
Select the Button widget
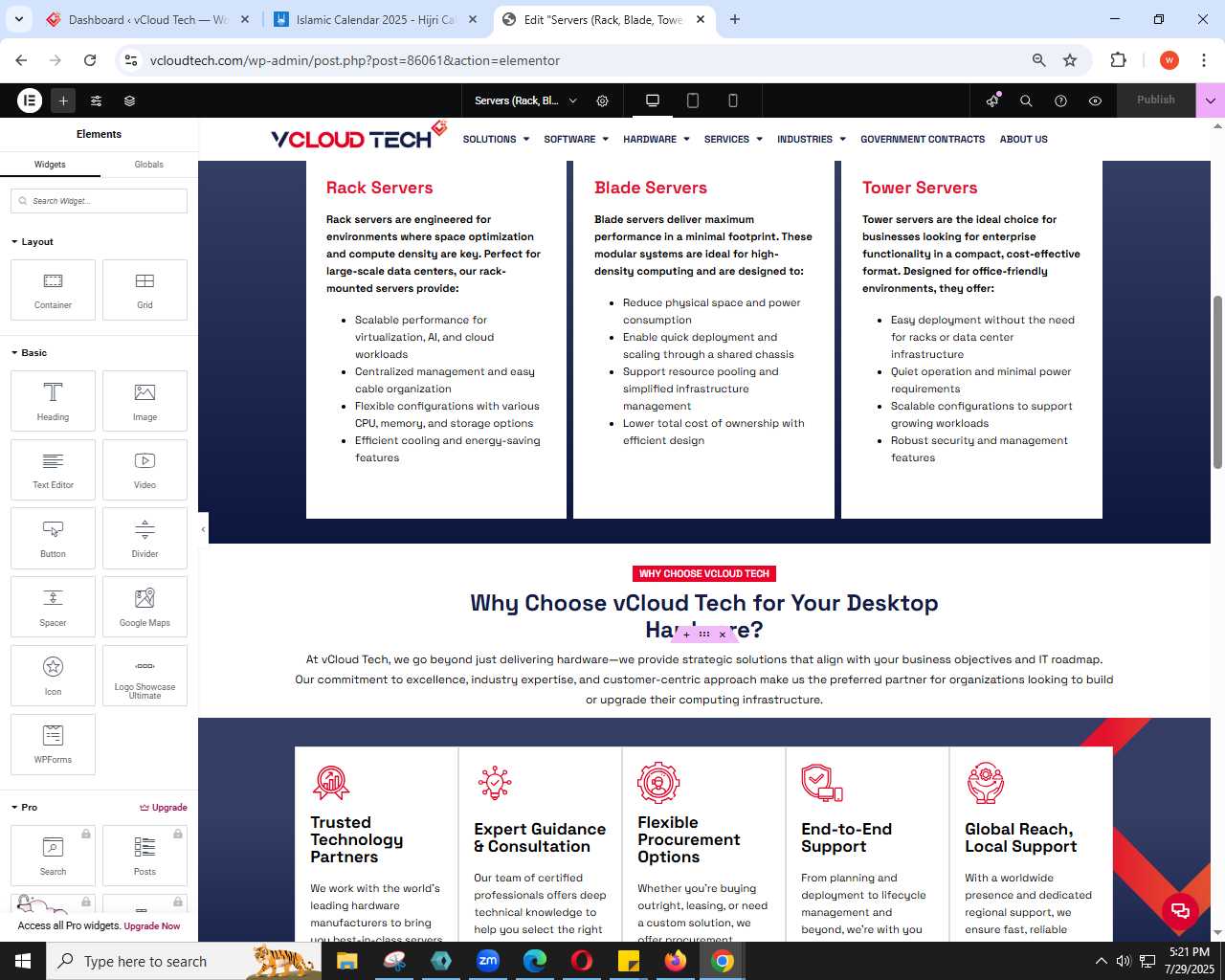53,539
